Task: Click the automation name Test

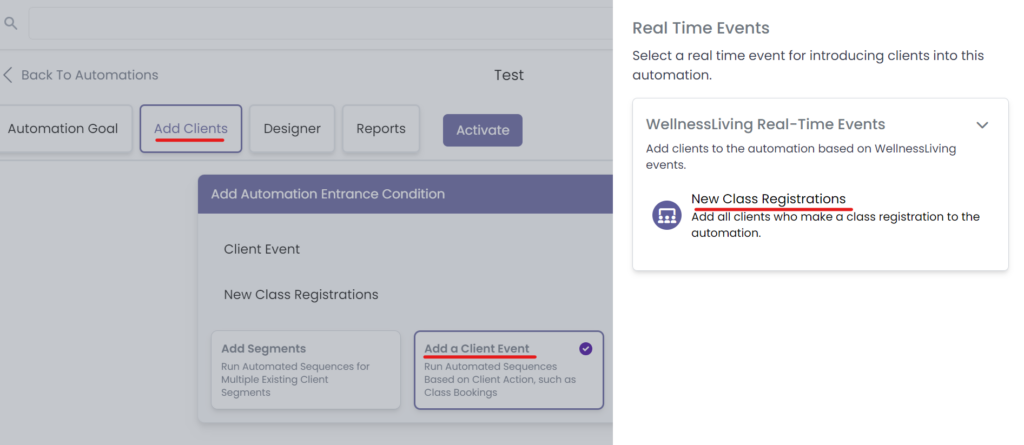Action: [x=508, y=75]
